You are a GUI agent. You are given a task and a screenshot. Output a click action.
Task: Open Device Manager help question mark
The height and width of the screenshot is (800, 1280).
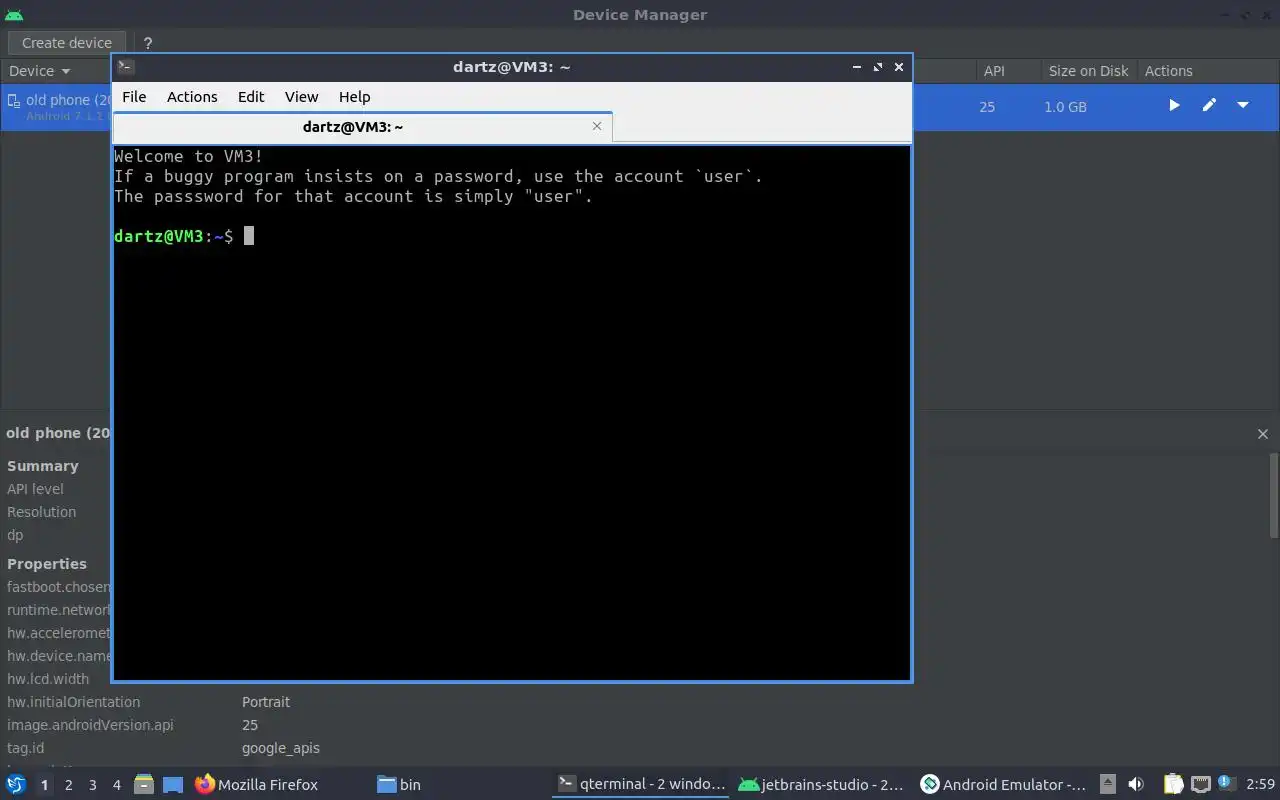[148, 43]
